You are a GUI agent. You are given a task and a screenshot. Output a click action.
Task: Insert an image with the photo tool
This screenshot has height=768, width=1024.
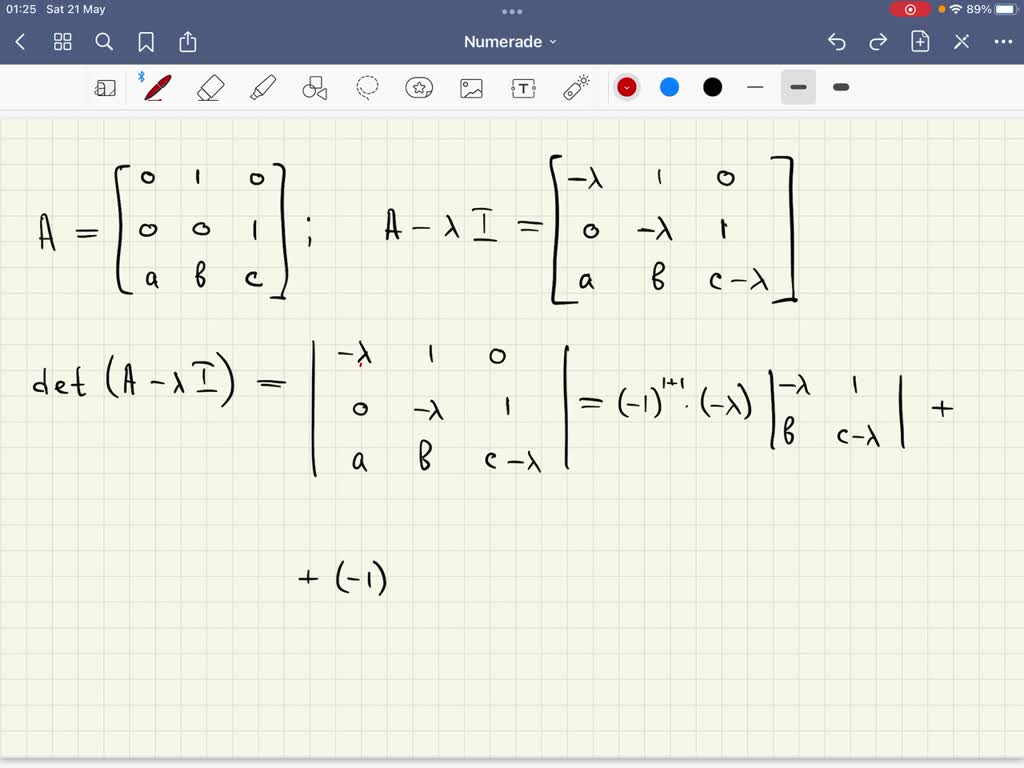tap(471, 87)
